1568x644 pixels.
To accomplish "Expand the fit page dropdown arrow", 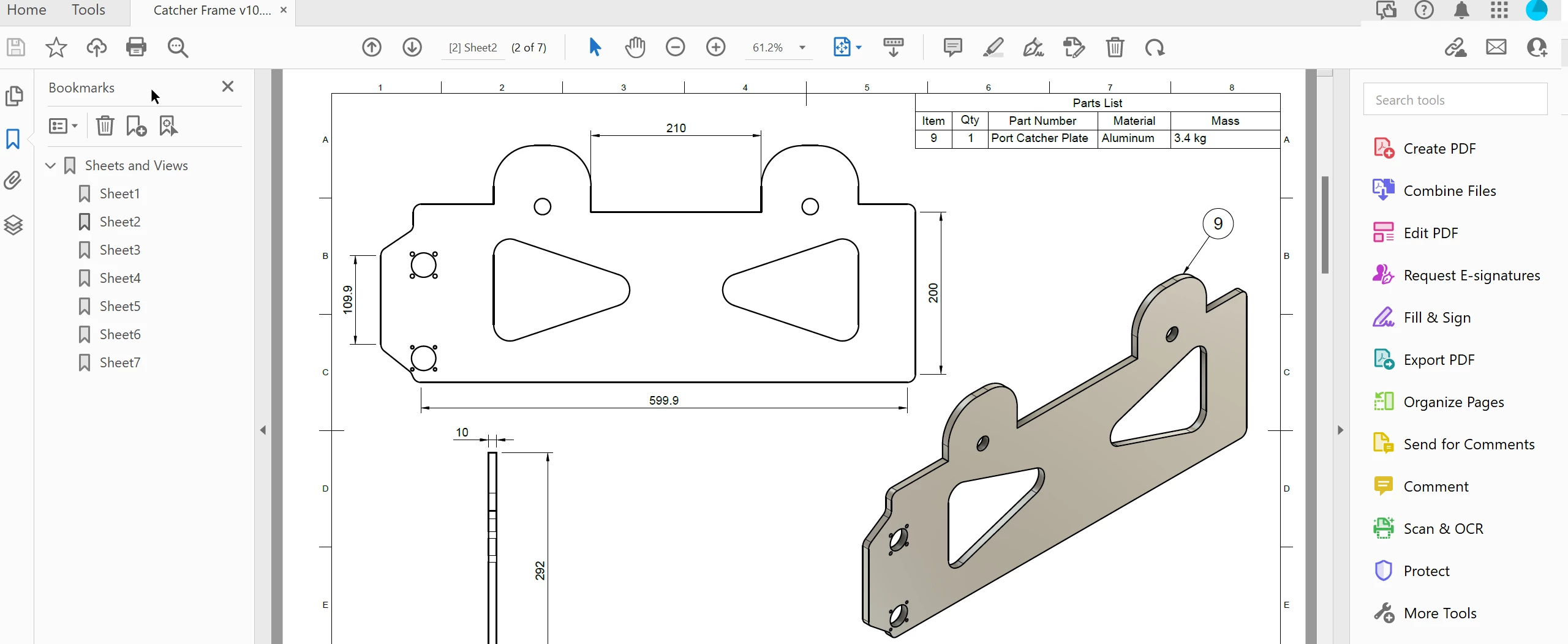I will (x=859, y=47).
